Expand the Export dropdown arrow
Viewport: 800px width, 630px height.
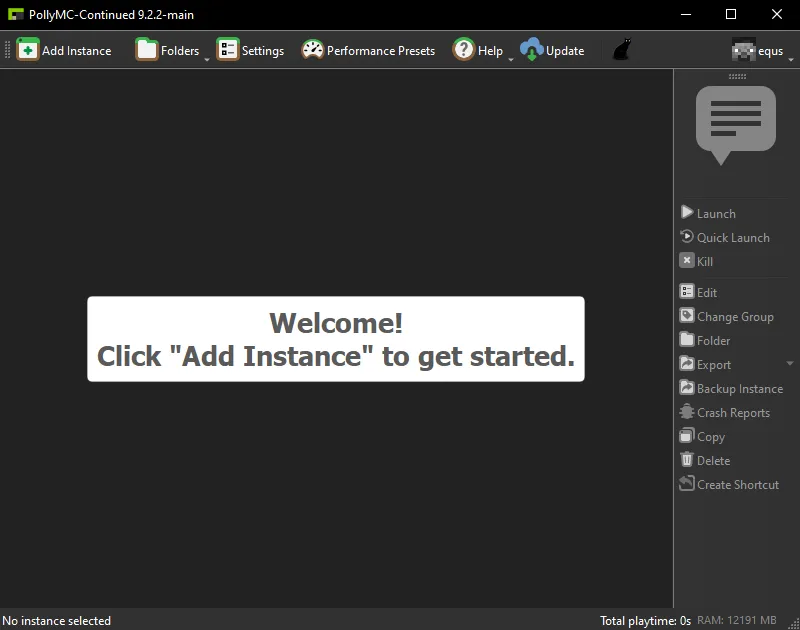pos(790,364)
